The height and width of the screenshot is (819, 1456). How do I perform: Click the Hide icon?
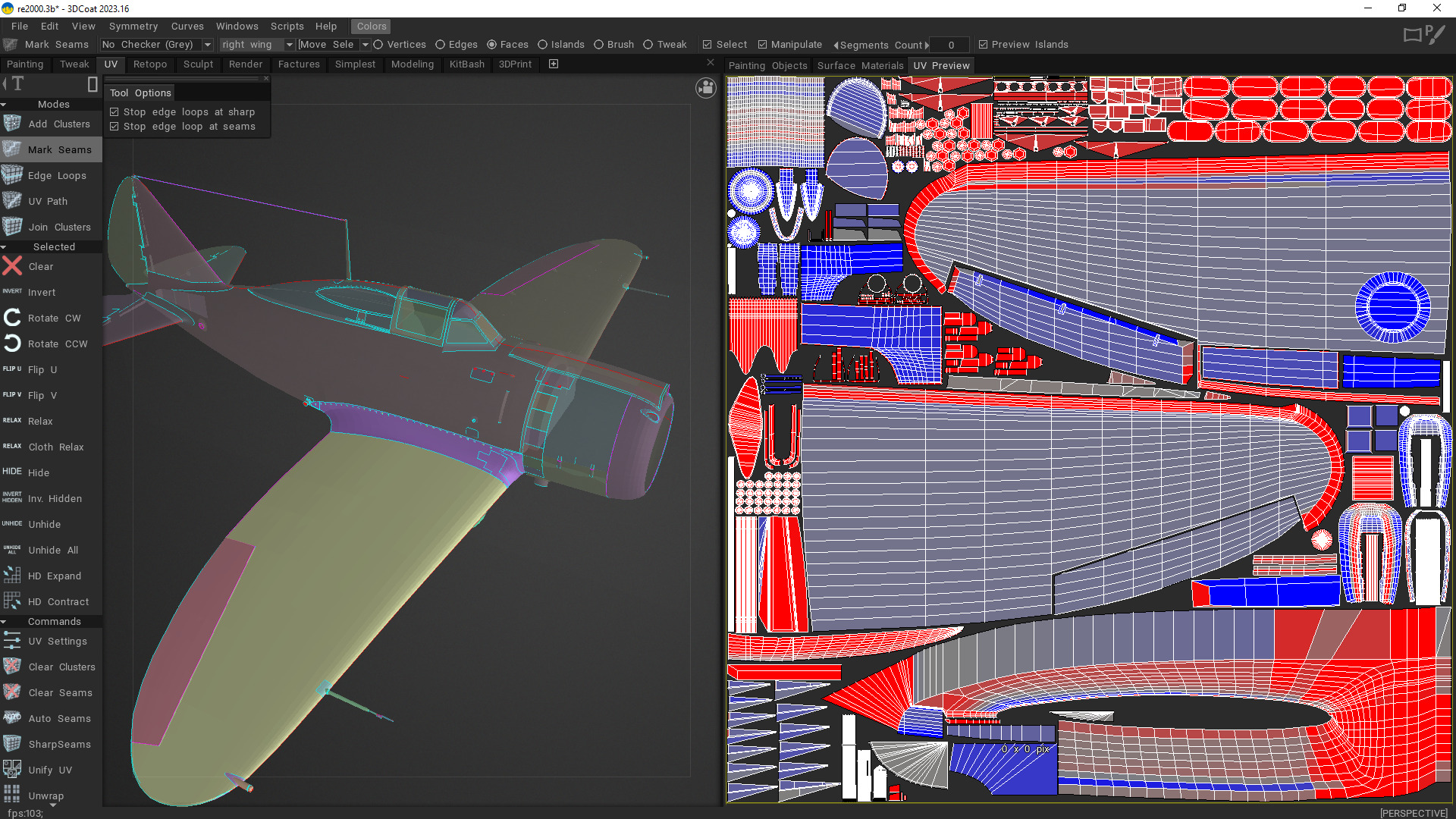pos(12,472)
